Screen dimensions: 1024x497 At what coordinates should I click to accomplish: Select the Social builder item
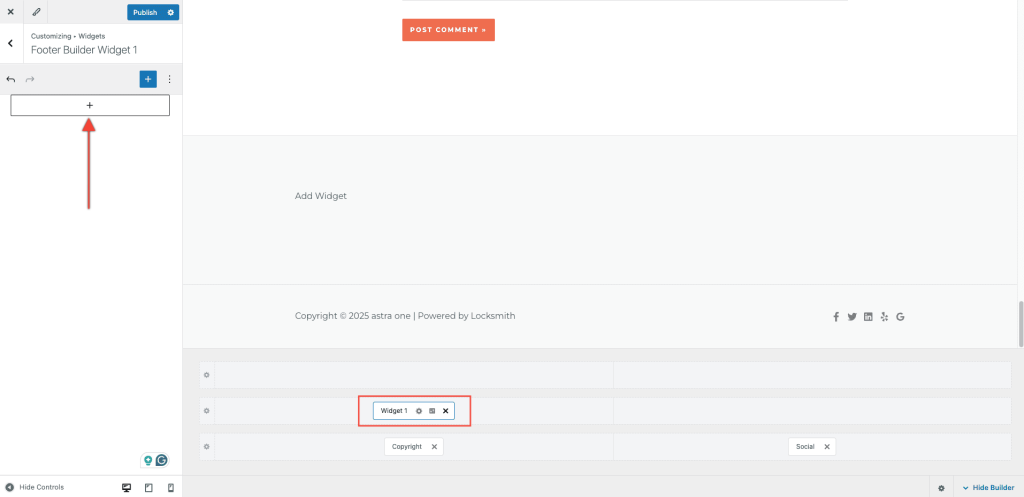click(x=805, y=447)
